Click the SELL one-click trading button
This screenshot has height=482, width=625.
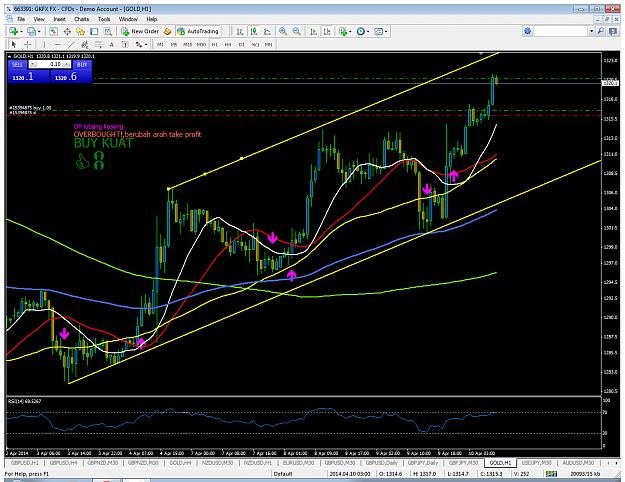coord(18,65)
